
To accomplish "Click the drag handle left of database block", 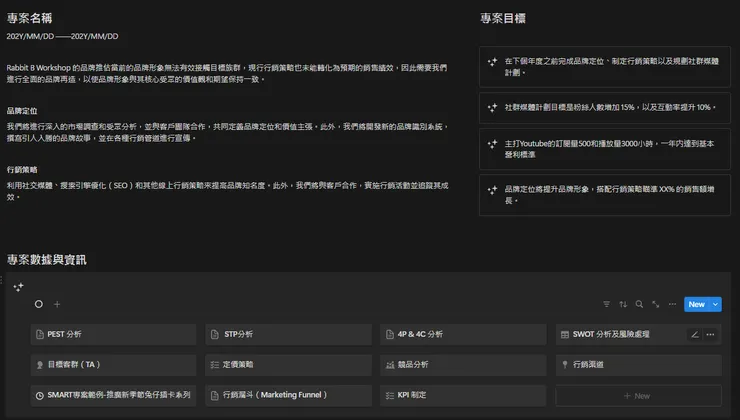I will pyautogui.click(x=1, y=280).
